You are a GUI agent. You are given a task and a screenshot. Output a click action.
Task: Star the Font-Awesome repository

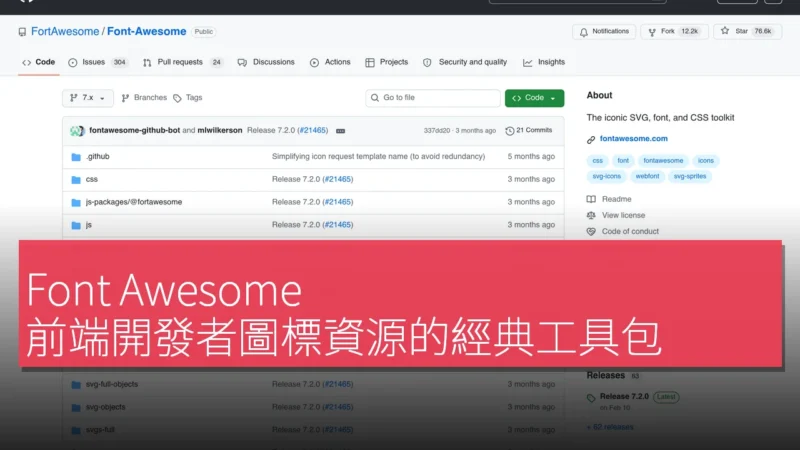pos(747,32)
